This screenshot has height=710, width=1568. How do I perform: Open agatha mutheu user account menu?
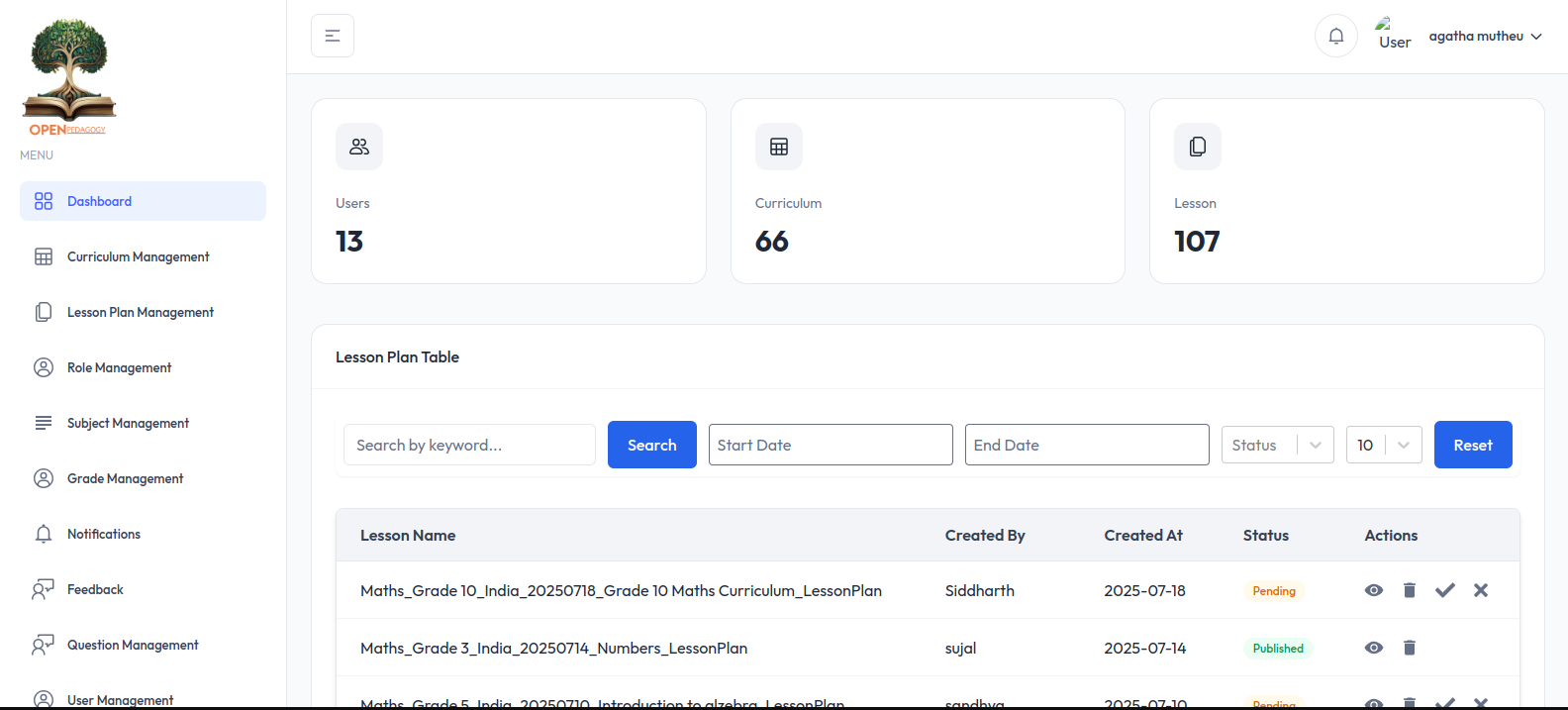[x=1485, y=37]
